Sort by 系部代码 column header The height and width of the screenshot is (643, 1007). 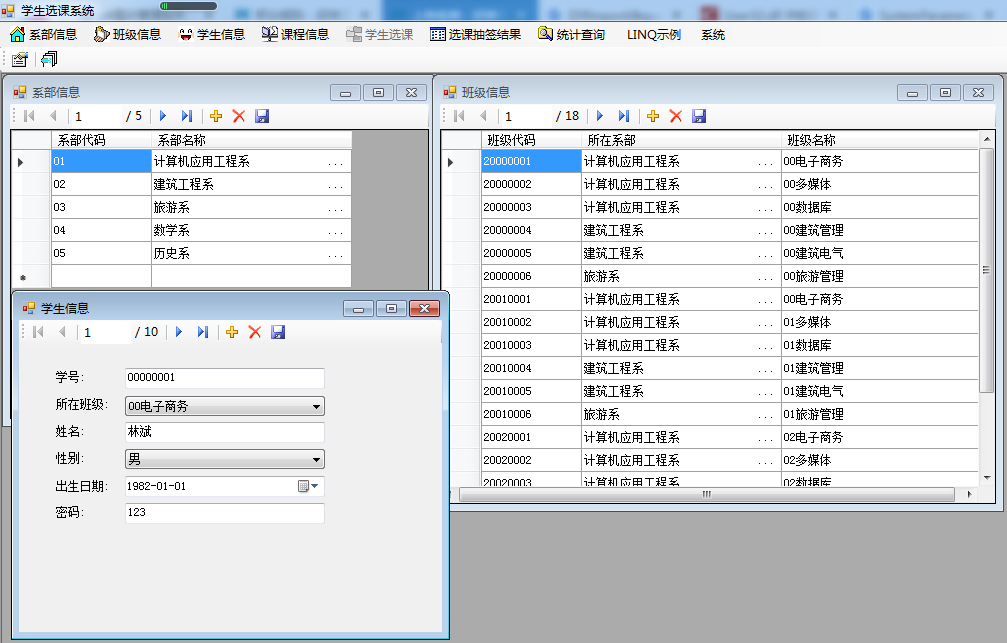pyautogui.click(x=101, y=140)
